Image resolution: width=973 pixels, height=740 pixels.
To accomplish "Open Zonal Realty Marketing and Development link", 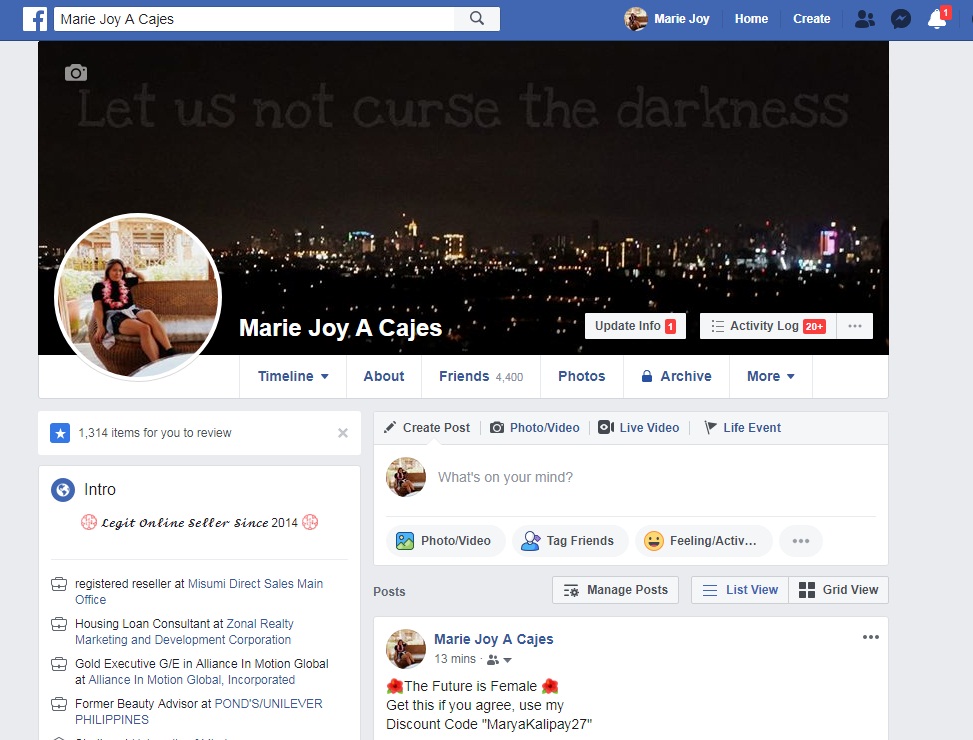I will 185,632.
